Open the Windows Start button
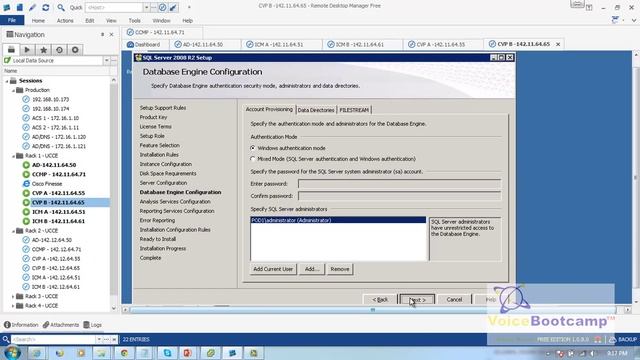Image resolution: width=640 pixels, height=360 pixels. click(x=12, y=353)
